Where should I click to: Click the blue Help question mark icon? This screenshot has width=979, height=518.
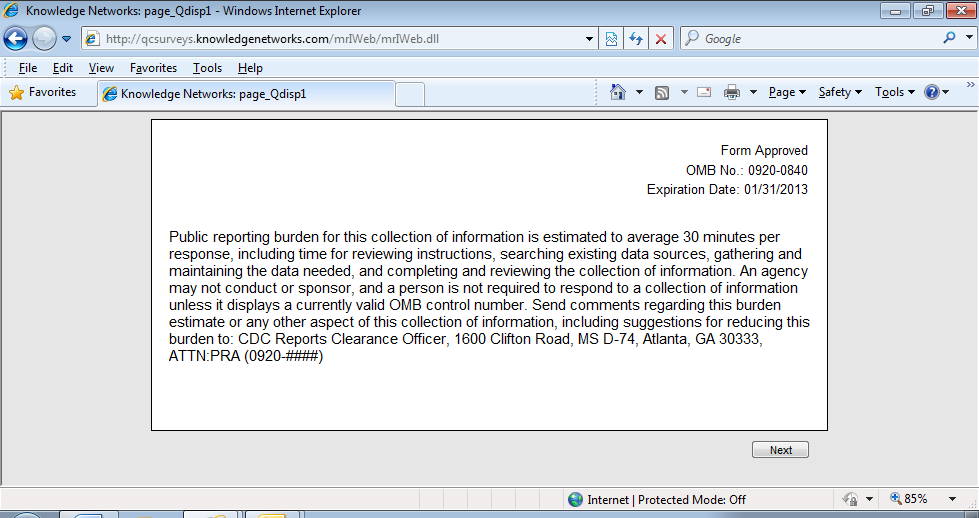932,92
